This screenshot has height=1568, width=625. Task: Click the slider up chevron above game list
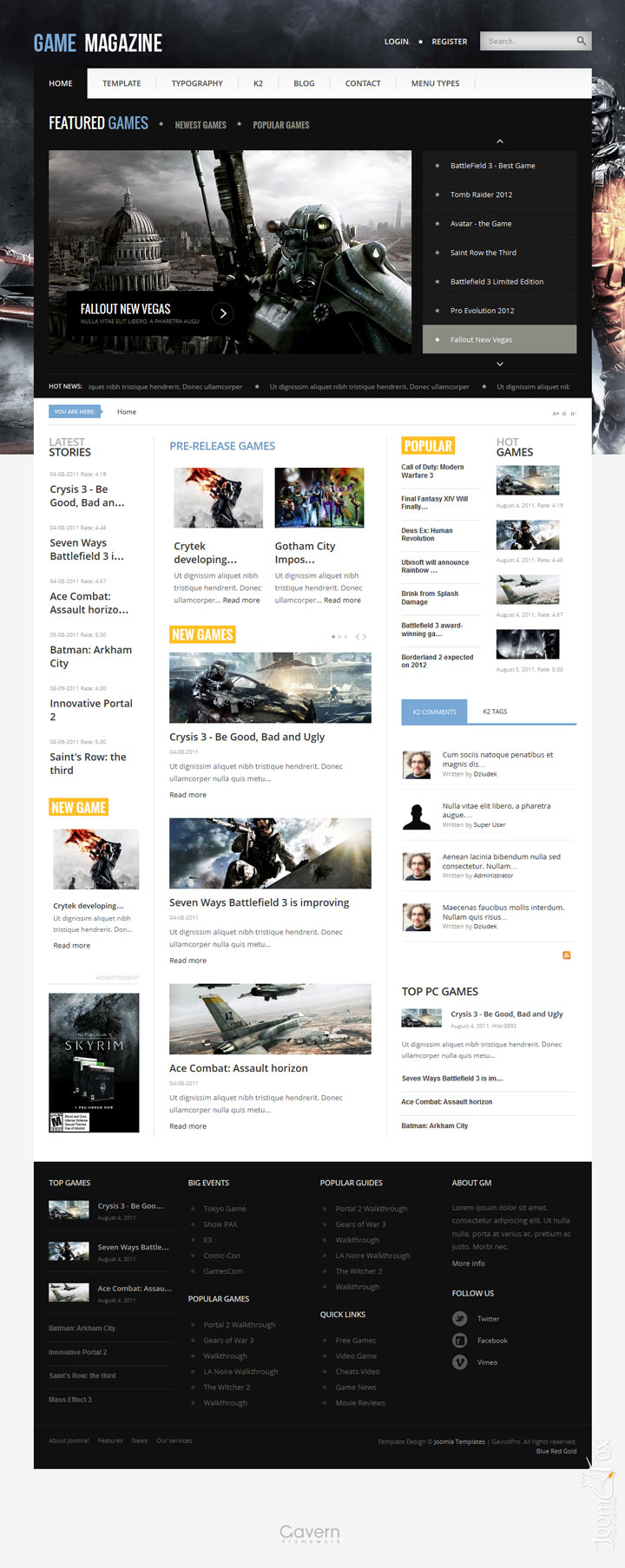pos(499,141)
